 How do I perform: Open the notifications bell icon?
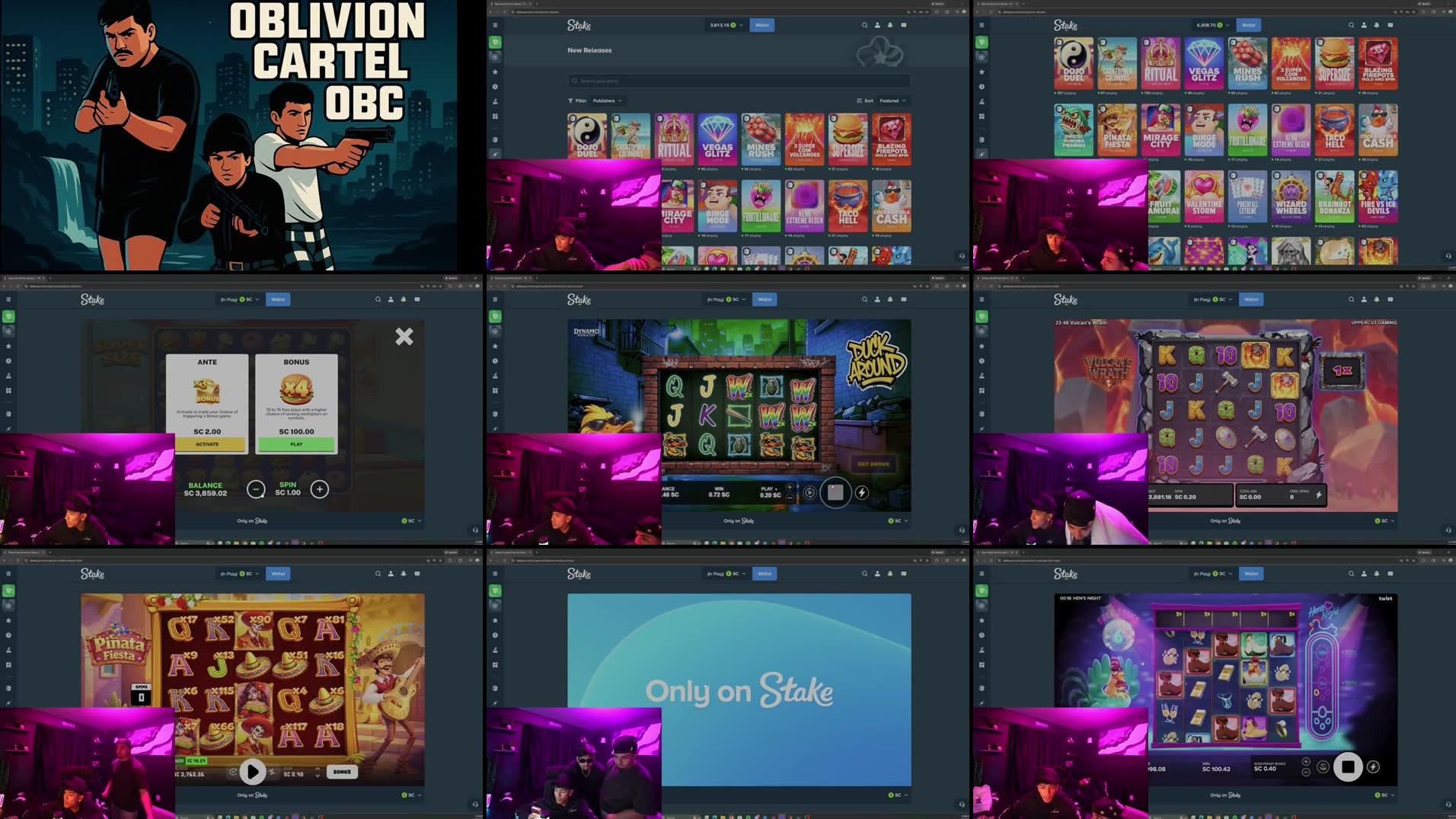[889, 24]
